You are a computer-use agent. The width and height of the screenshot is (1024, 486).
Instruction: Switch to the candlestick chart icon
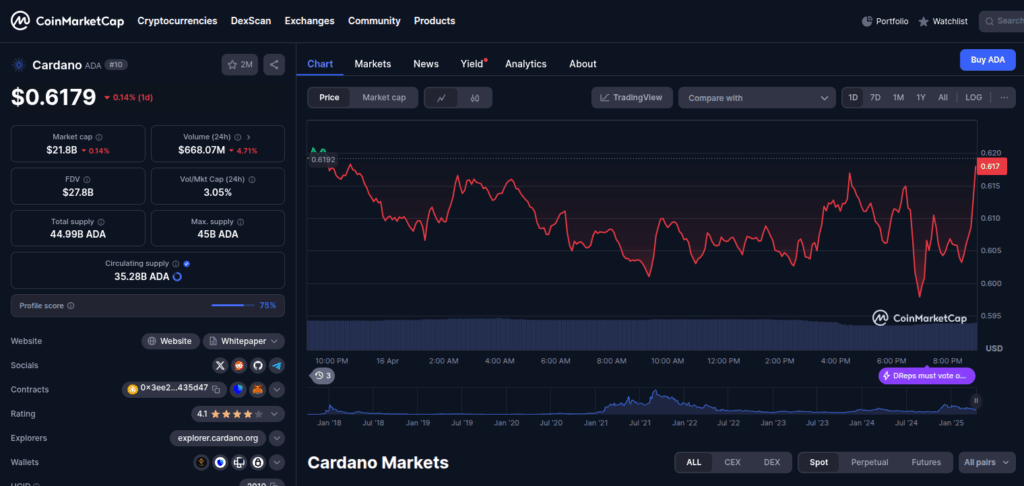click(x=475, y=98)
